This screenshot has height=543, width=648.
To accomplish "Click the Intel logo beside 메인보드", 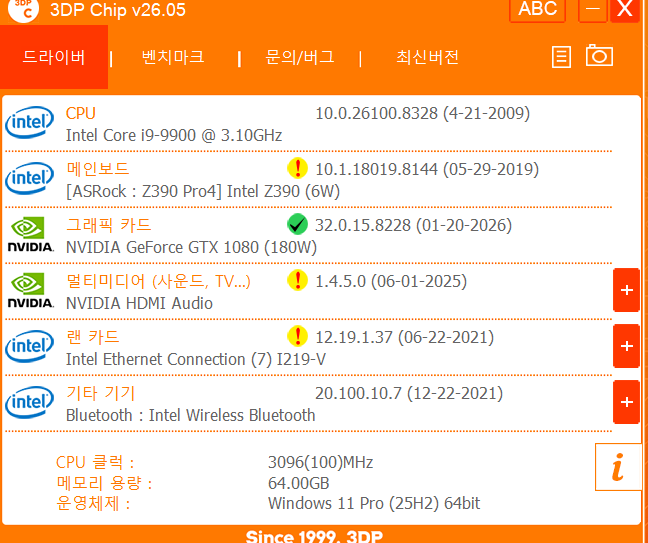I will tap(29, 178).
